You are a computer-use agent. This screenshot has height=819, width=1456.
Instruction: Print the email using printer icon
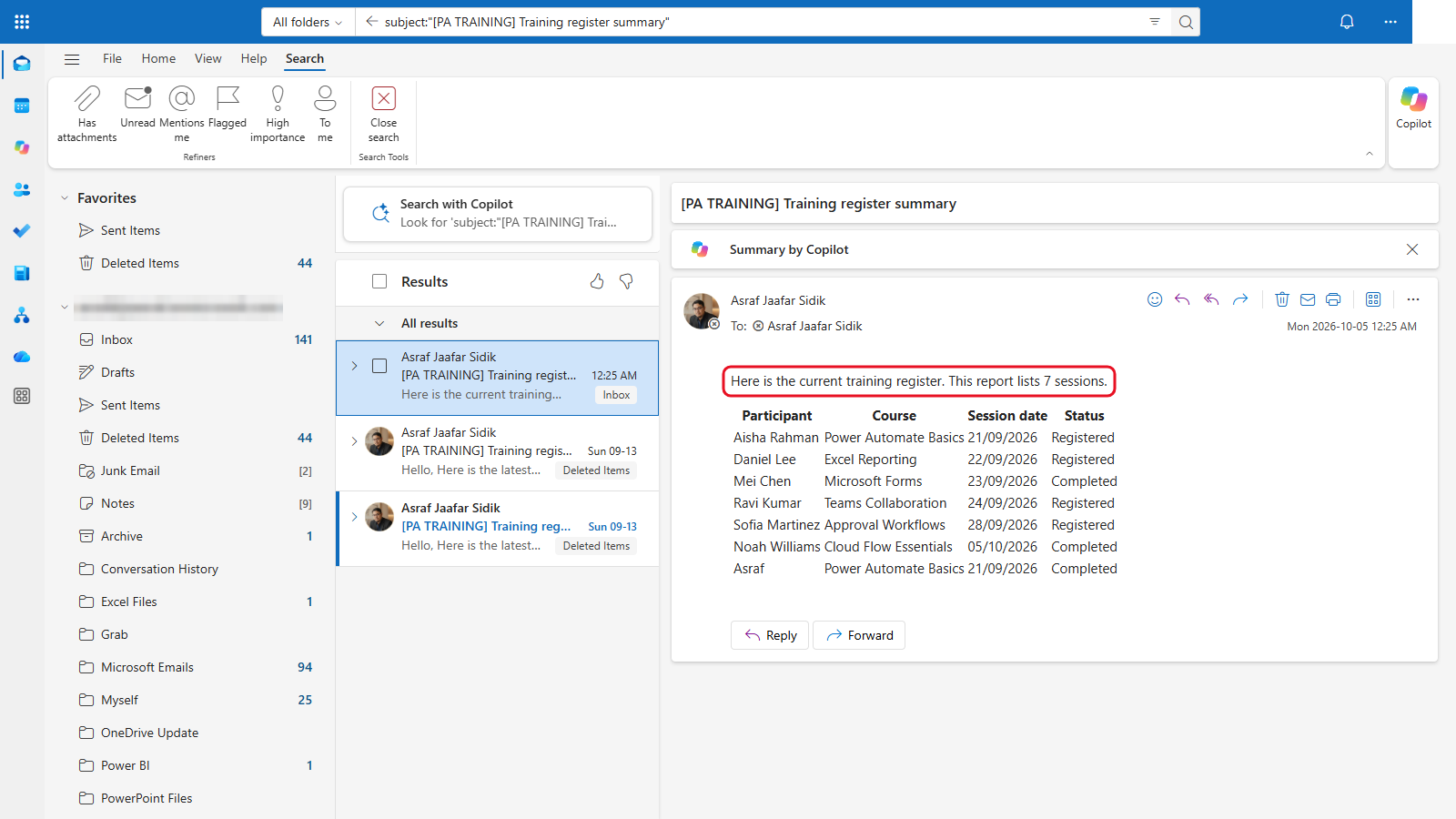(x=1333, y=299)
